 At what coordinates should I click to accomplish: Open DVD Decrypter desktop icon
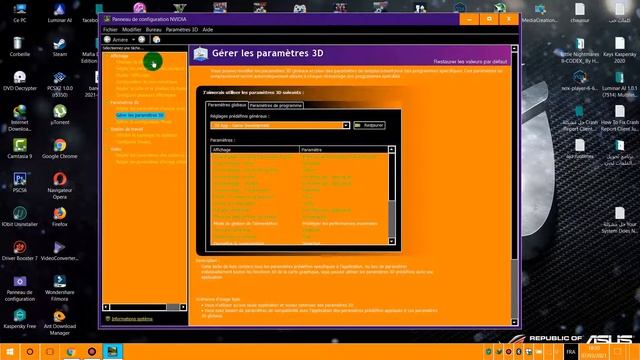[x=20, y=80]
